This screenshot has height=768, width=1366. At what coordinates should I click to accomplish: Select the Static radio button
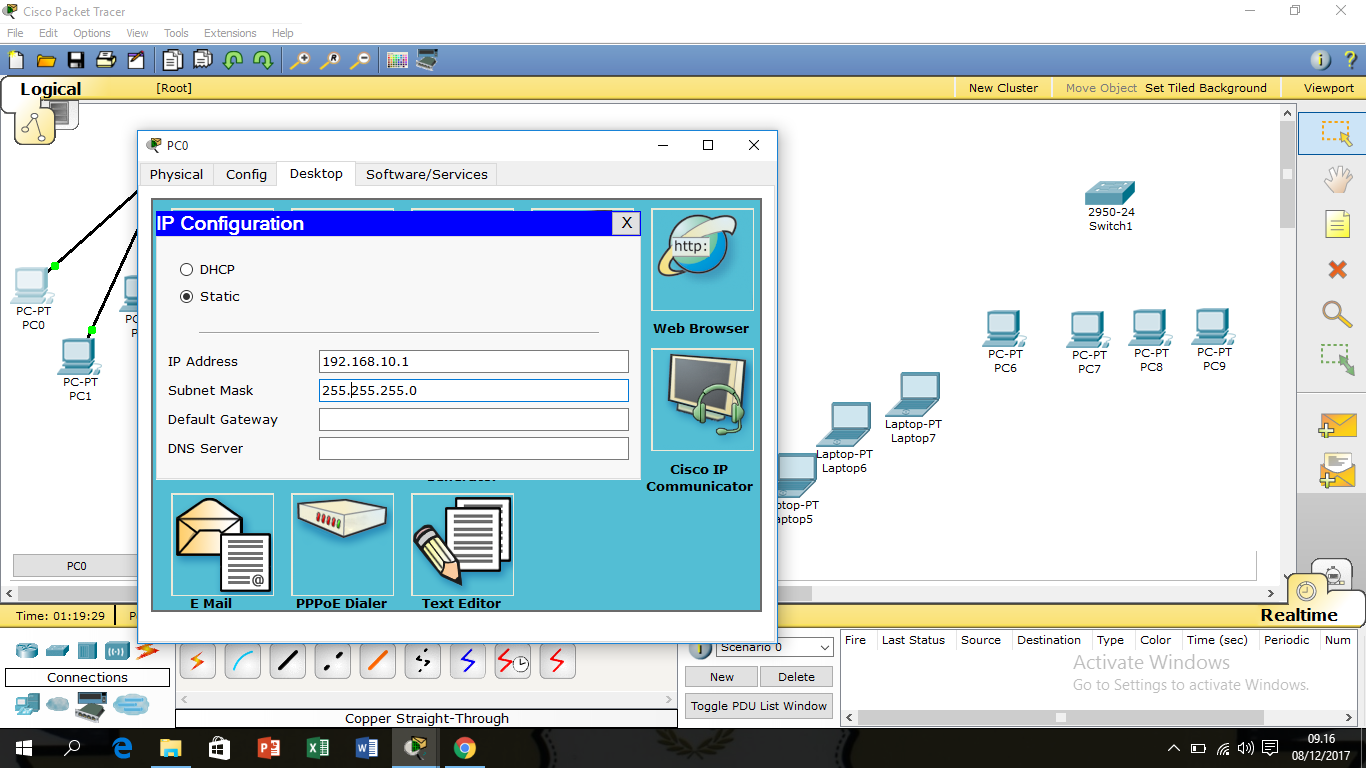click(186, 297)
